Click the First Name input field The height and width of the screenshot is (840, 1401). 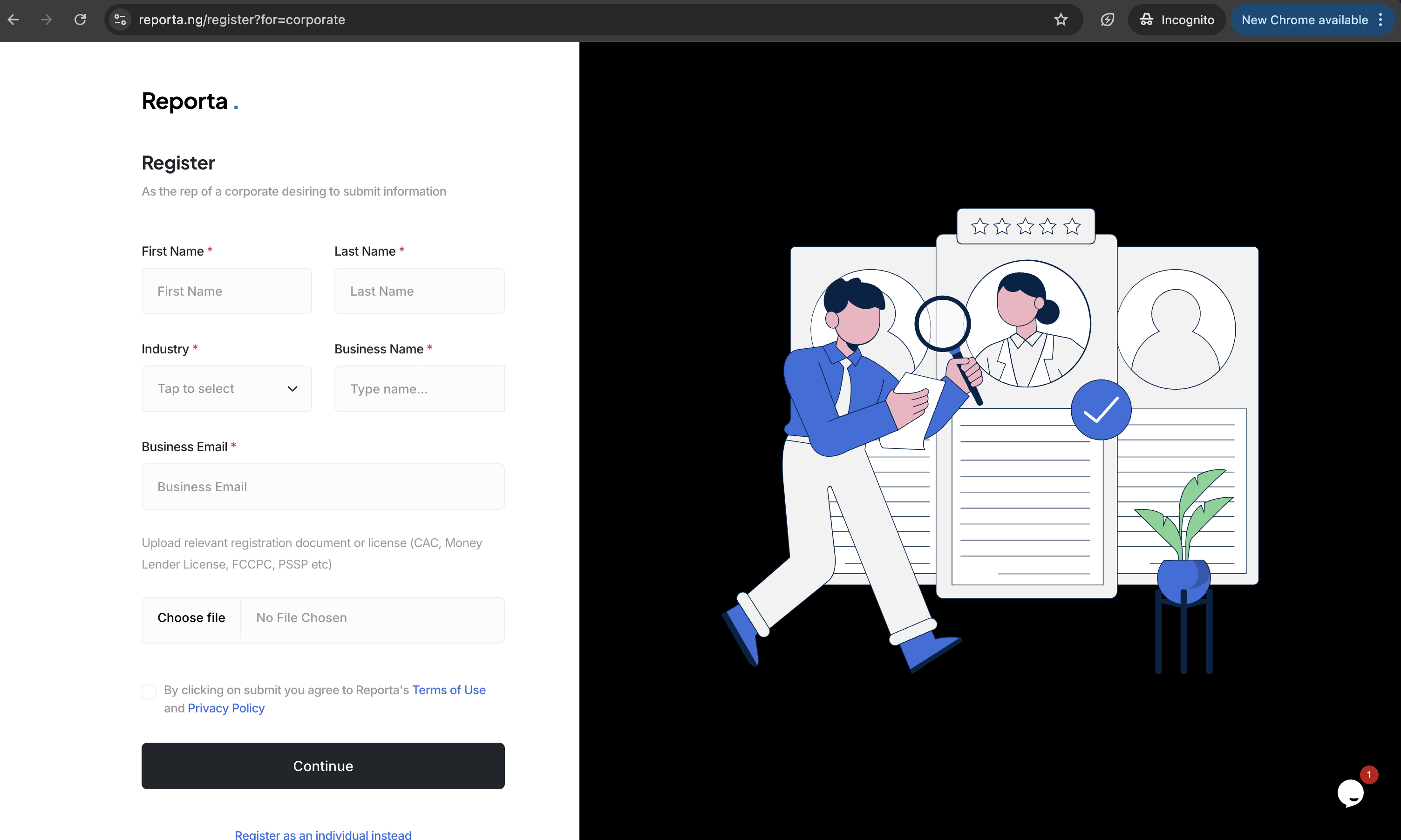(226, 291)
